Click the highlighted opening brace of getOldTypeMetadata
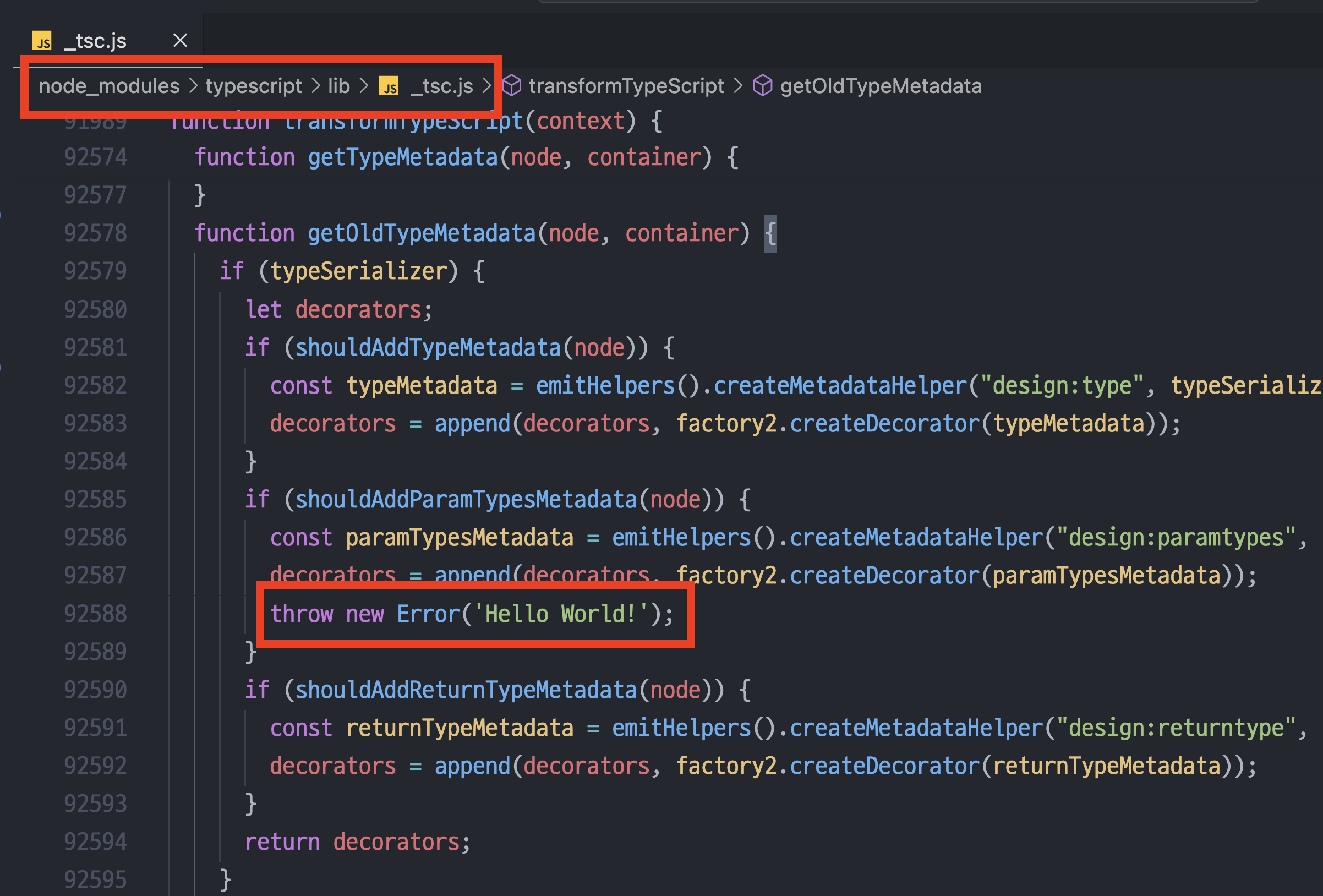1323x896 pixels. click(x=770, y=233)
